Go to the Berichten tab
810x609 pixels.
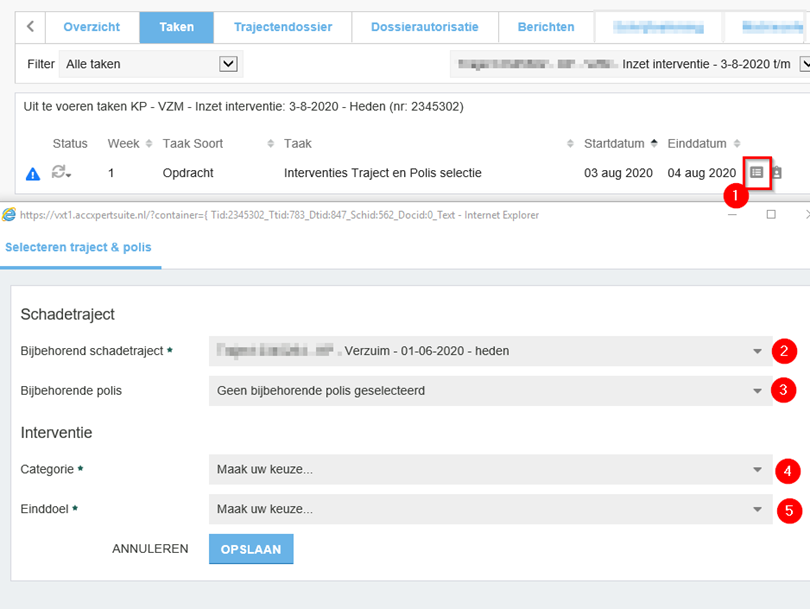(545, 27)
